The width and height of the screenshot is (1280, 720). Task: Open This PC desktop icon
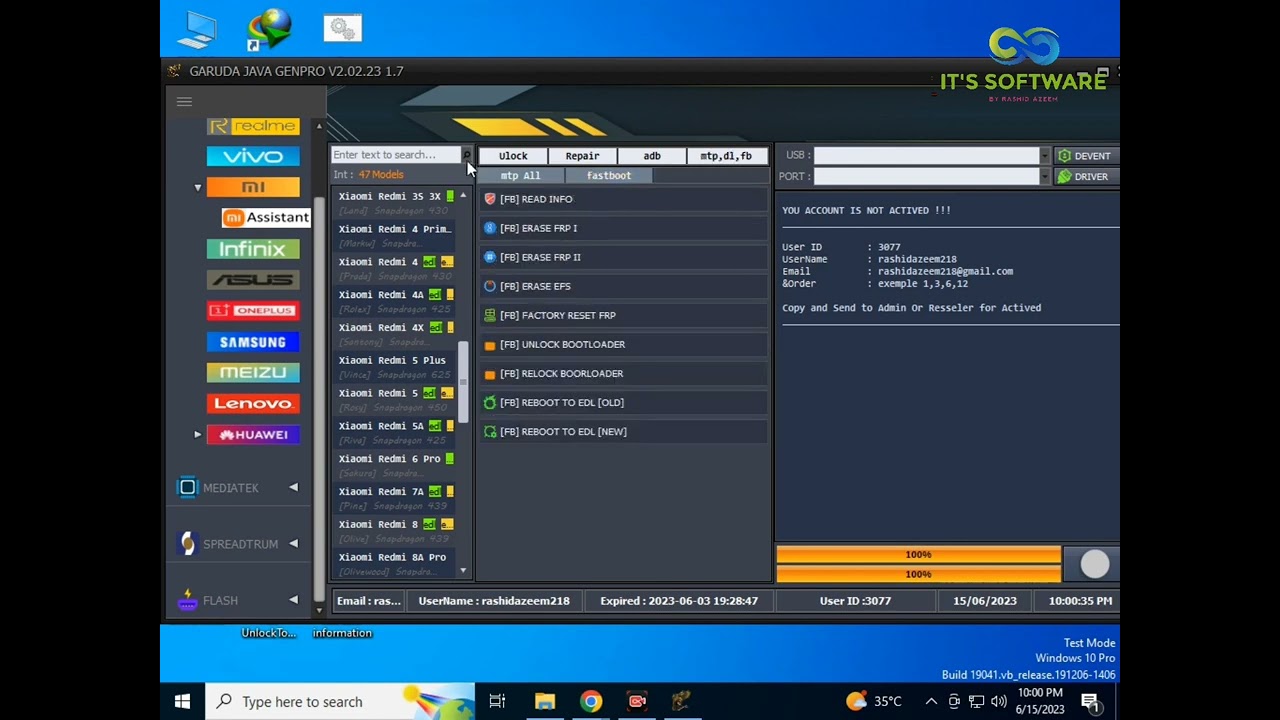coord(197,28)
